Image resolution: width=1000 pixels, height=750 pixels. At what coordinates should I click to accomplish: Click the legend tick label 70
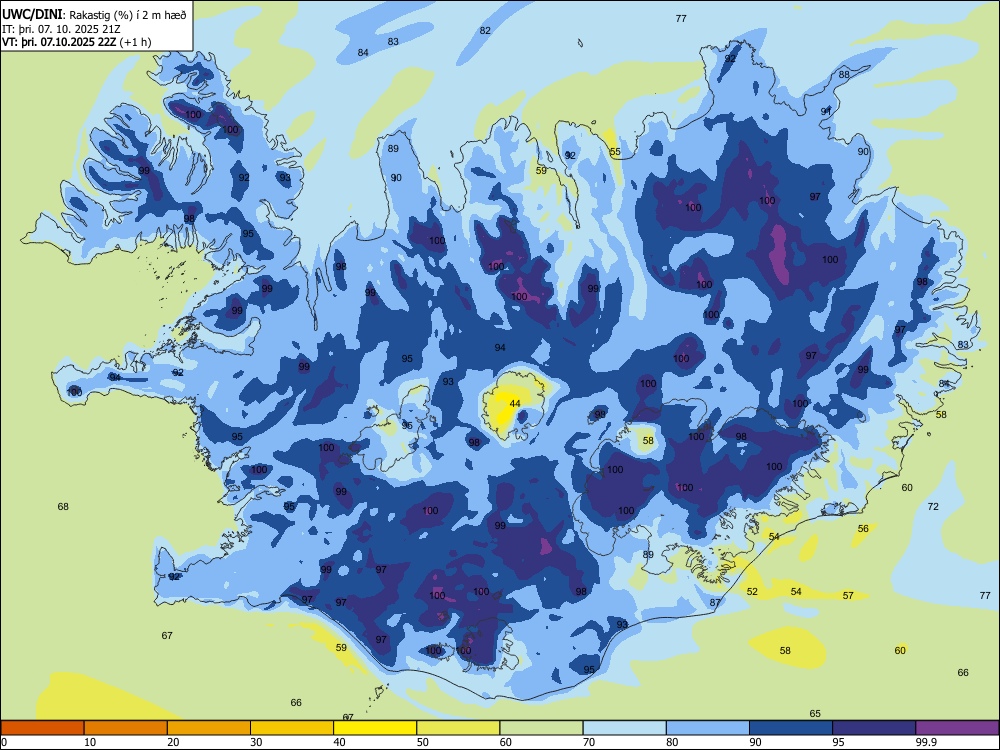pos(589,742)
